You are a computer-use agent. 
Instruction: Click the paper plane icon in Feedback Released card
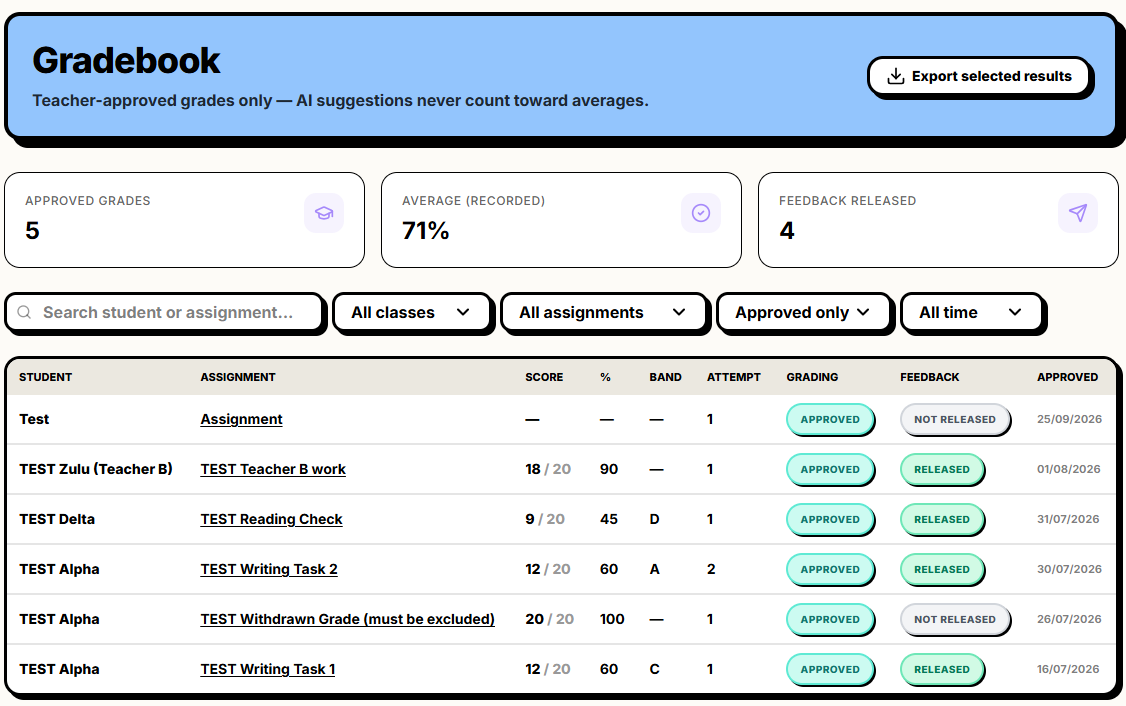(x=1078, y=213)
